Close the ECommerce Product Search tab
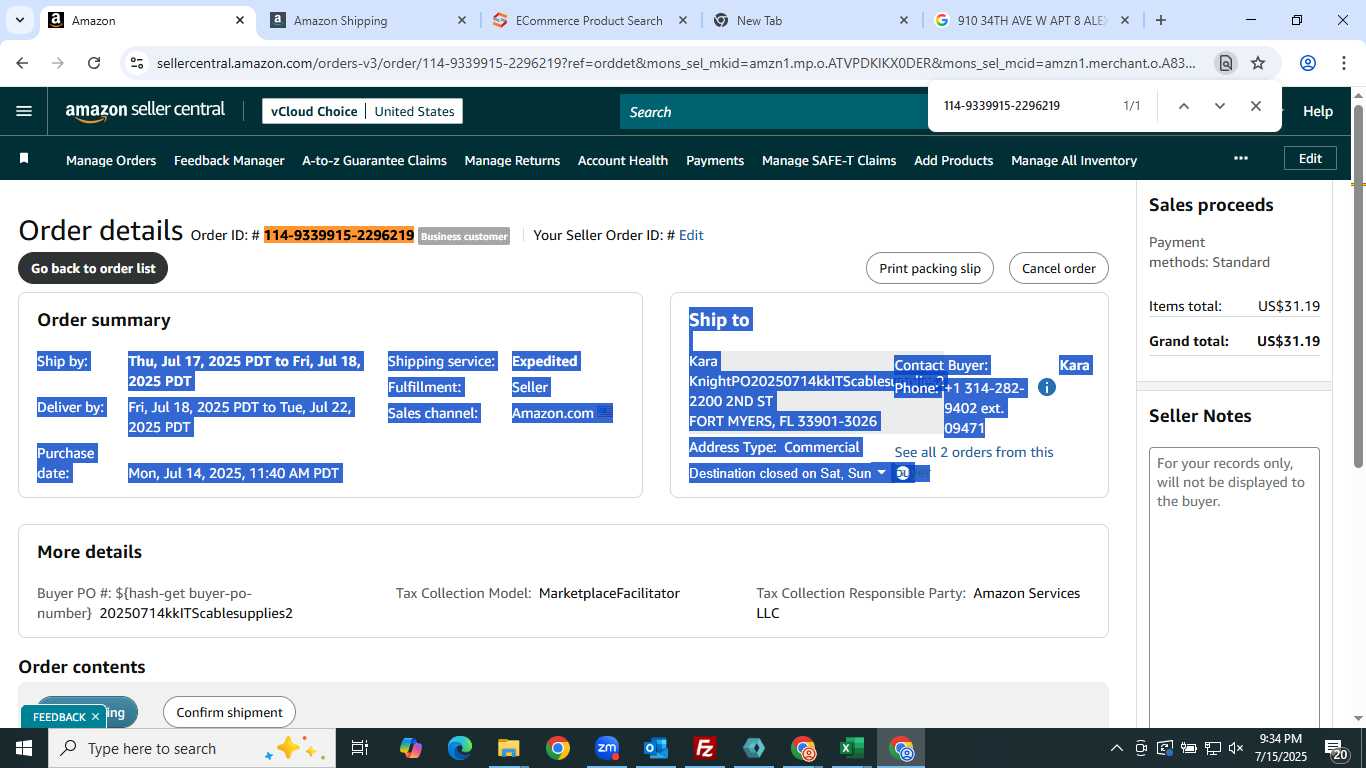 (683, 20)
